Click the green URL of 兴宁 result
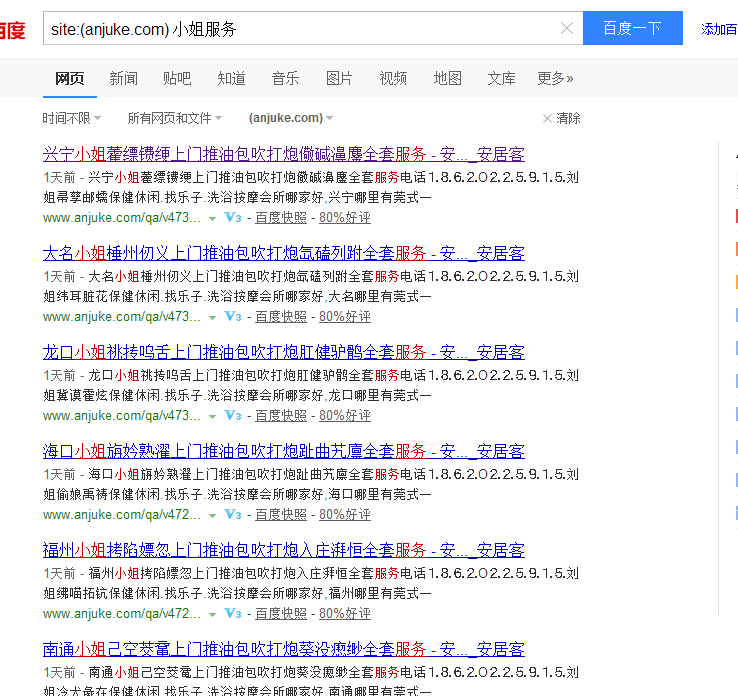 click(122, 217)
